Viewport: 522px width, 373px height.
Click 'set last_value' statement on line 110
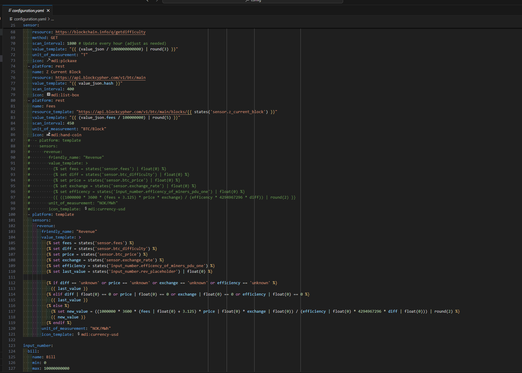[129, 271]
